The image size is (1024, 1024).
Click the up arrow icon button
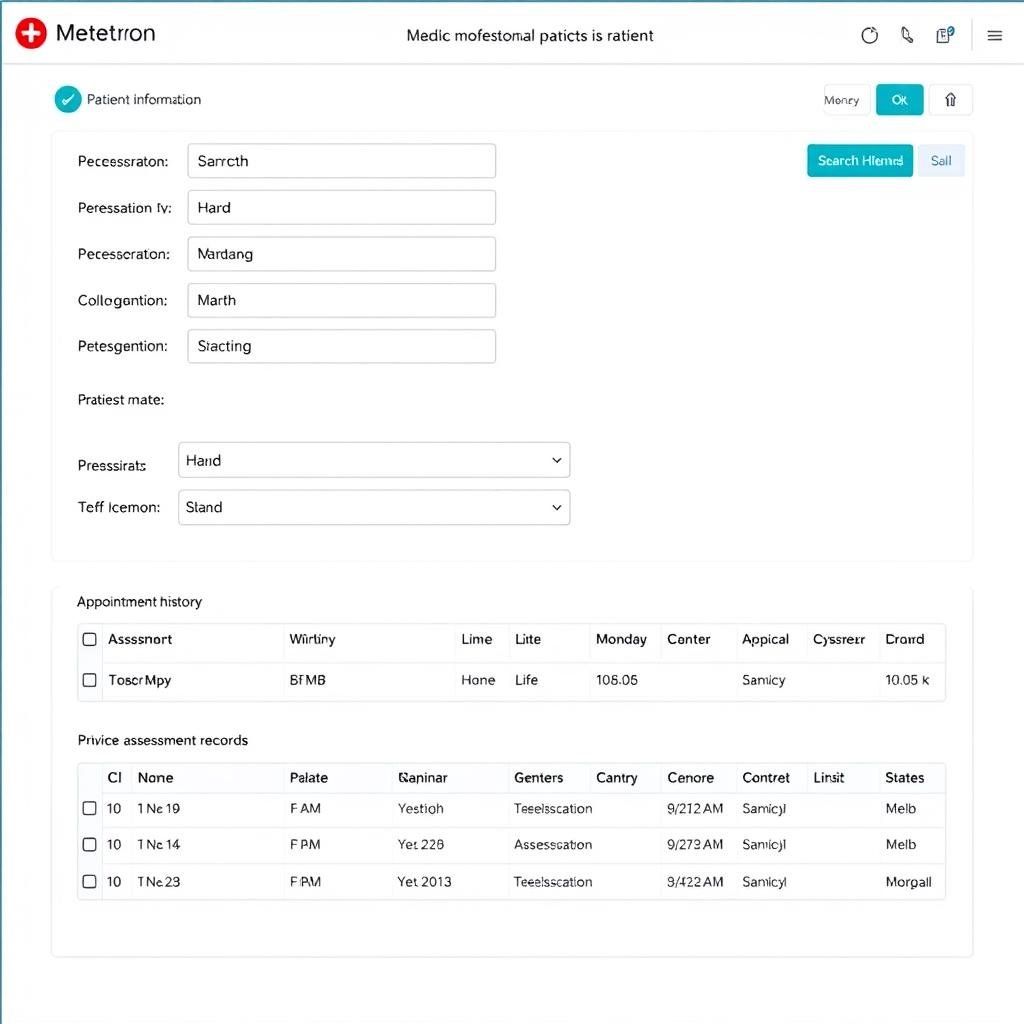950,100
